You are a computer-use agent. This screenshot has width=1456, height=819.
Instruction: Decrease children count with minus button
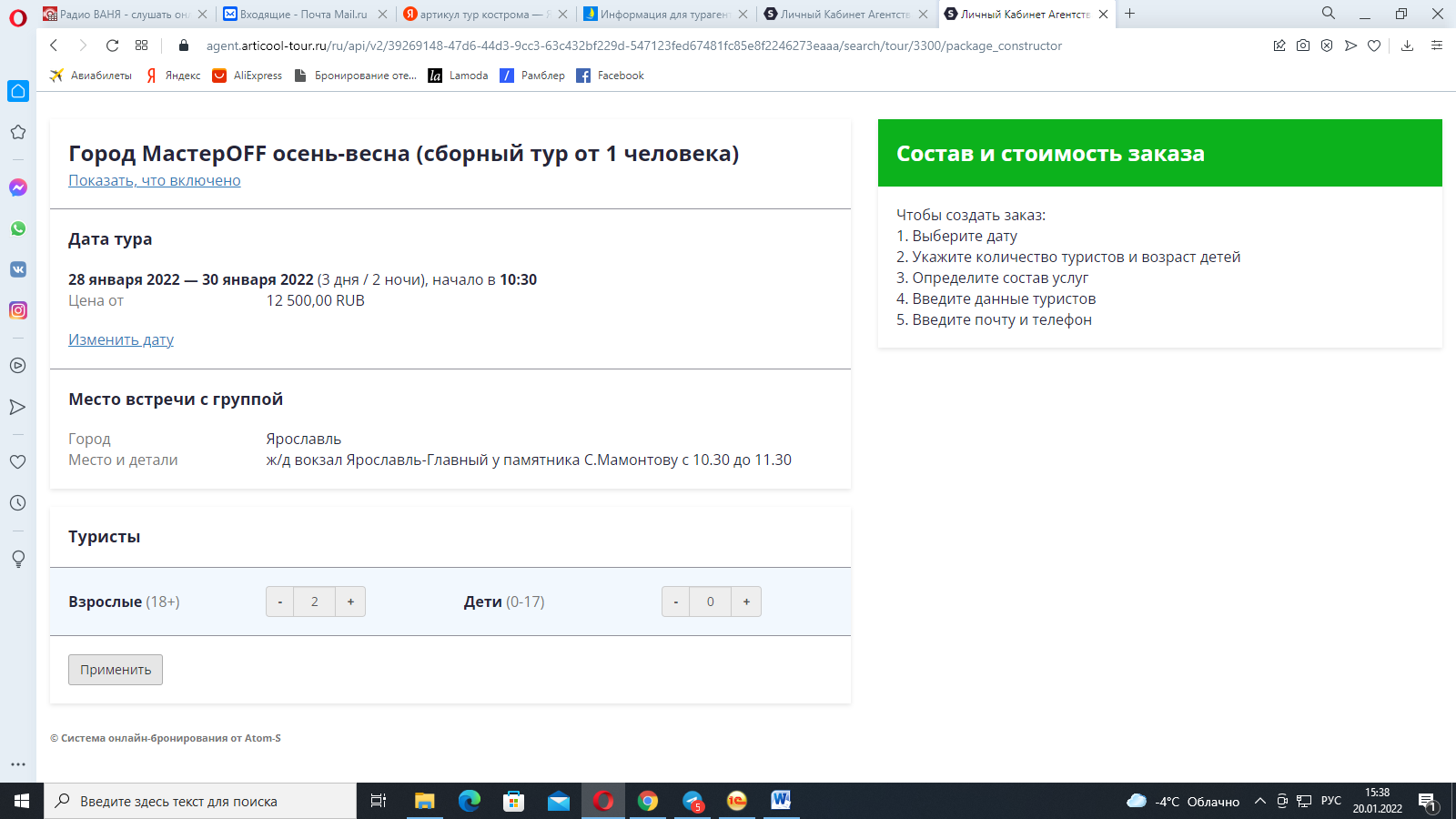coord(676,602)
